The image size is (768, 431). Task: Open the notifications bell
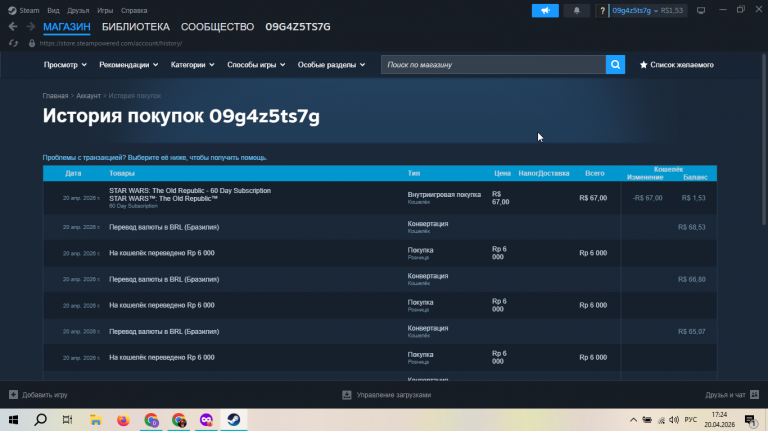[x=576, y=10]
